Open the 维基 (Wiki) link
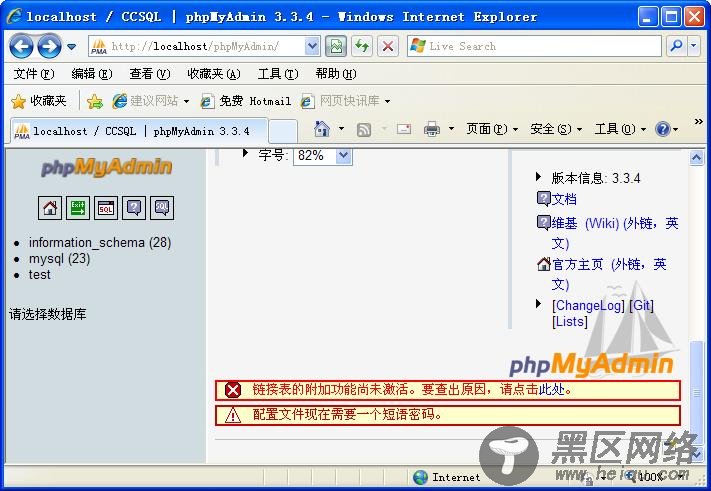 614,233
